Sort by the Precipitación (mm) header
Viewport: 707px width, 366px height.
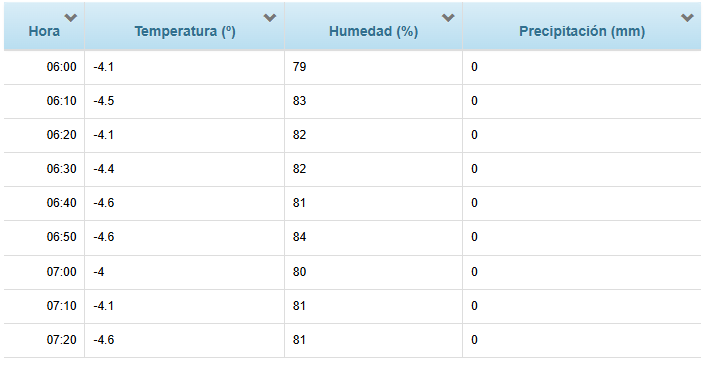[x=582, y=32]
